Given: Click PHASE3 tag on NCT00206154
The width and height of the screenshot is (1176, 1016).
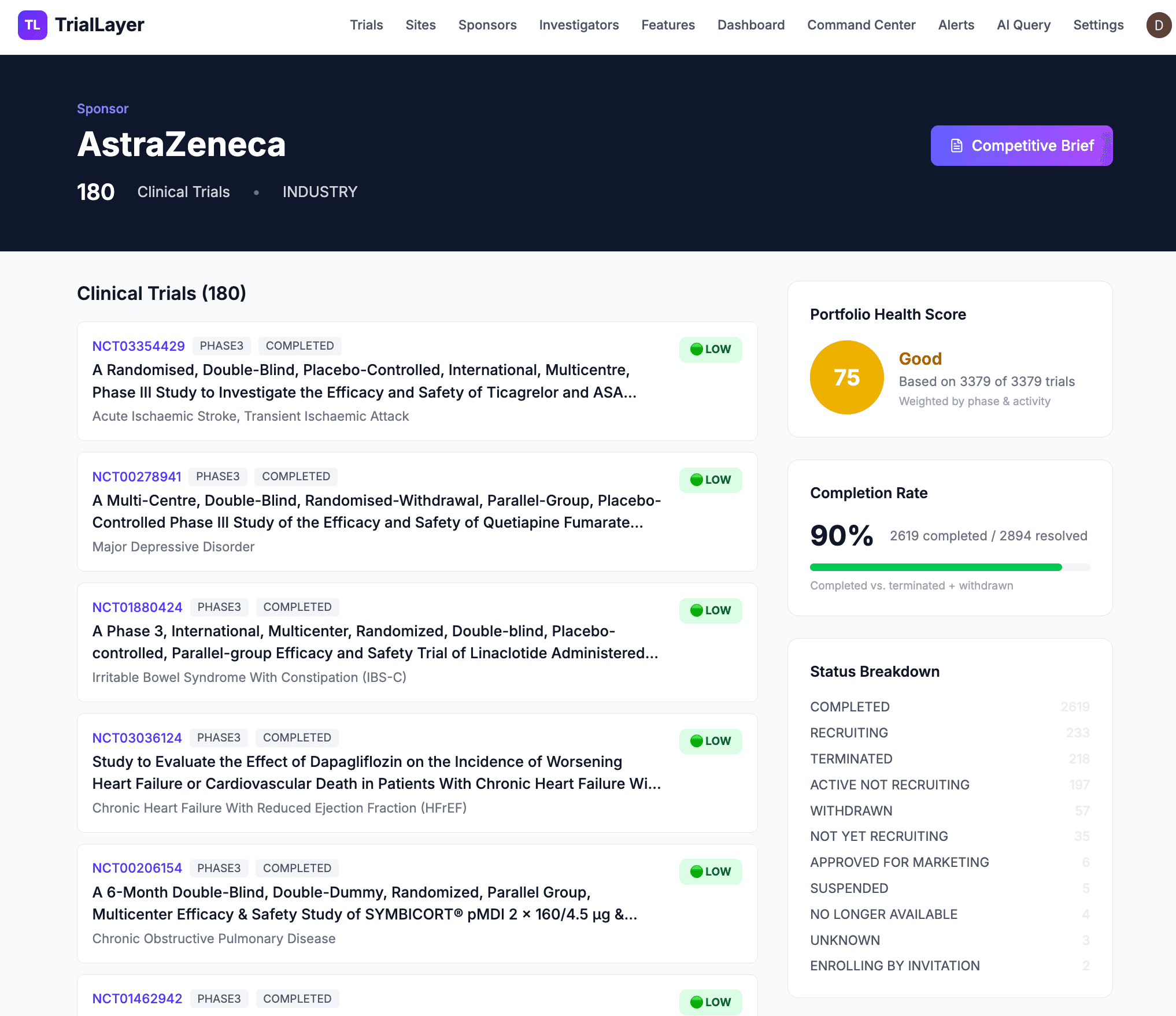Looking at the screenshot, I should click(x=219, y=868).
